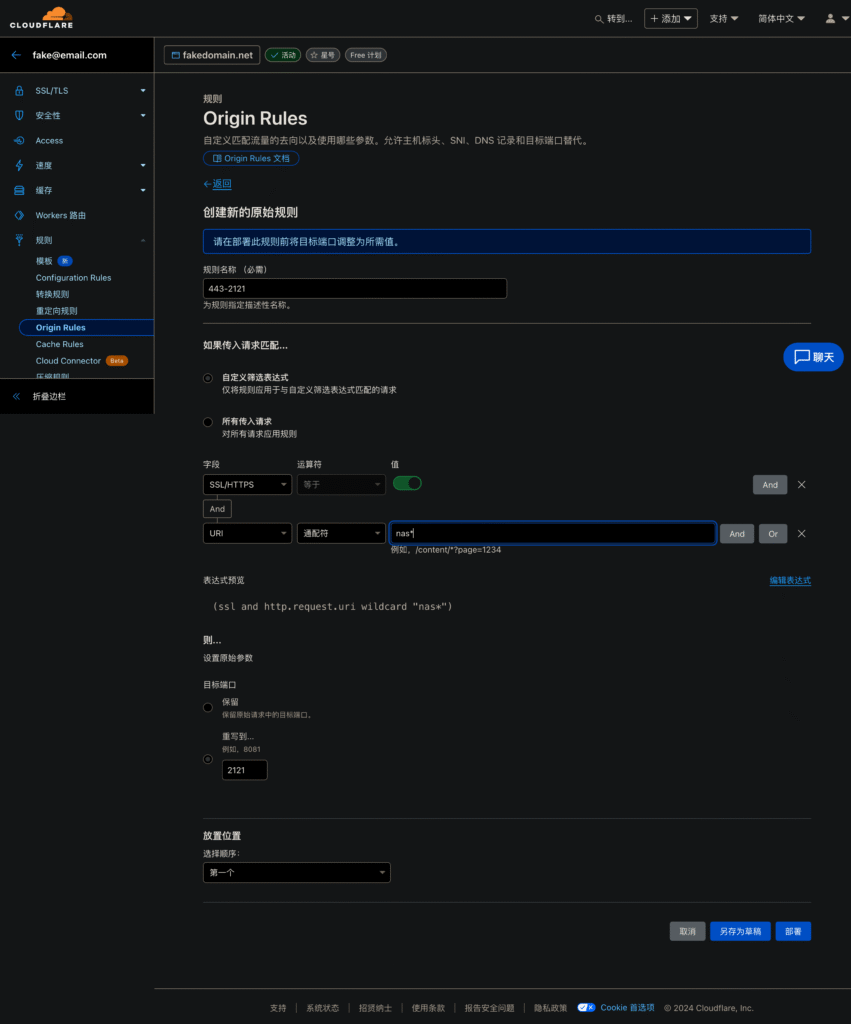Open the Access sidebar item
Image resolution: width=851 pixels, height=1024 pixels.
coord(49,141)
